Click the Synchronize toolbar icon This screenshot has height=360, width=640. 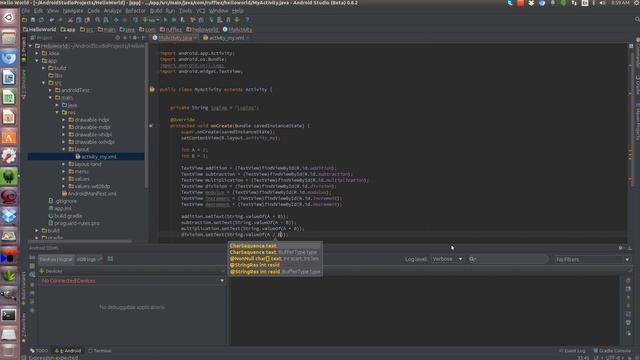[41, 20]
